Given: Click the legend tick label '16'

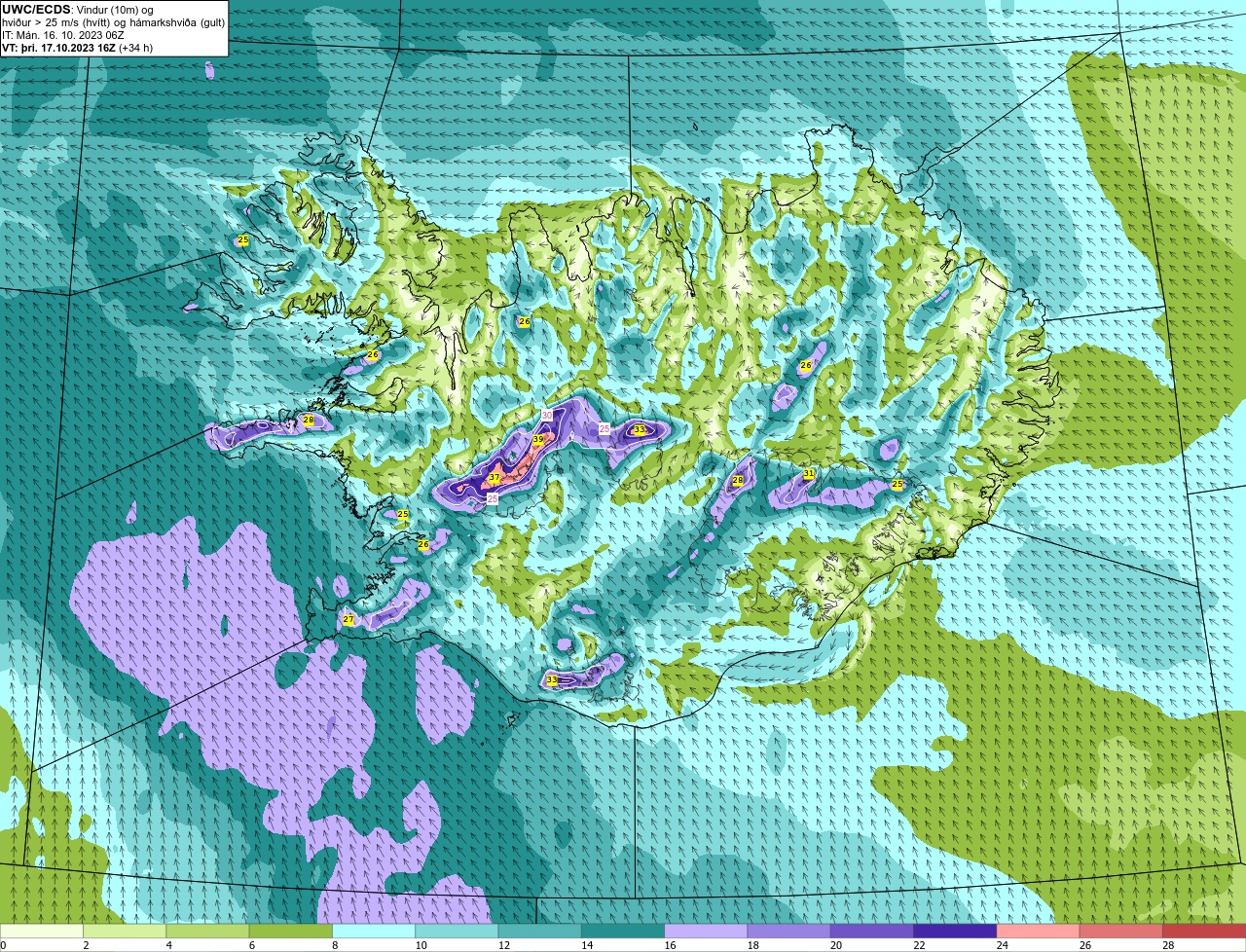Looking at the screenshot, I should [x=670, y=945].
